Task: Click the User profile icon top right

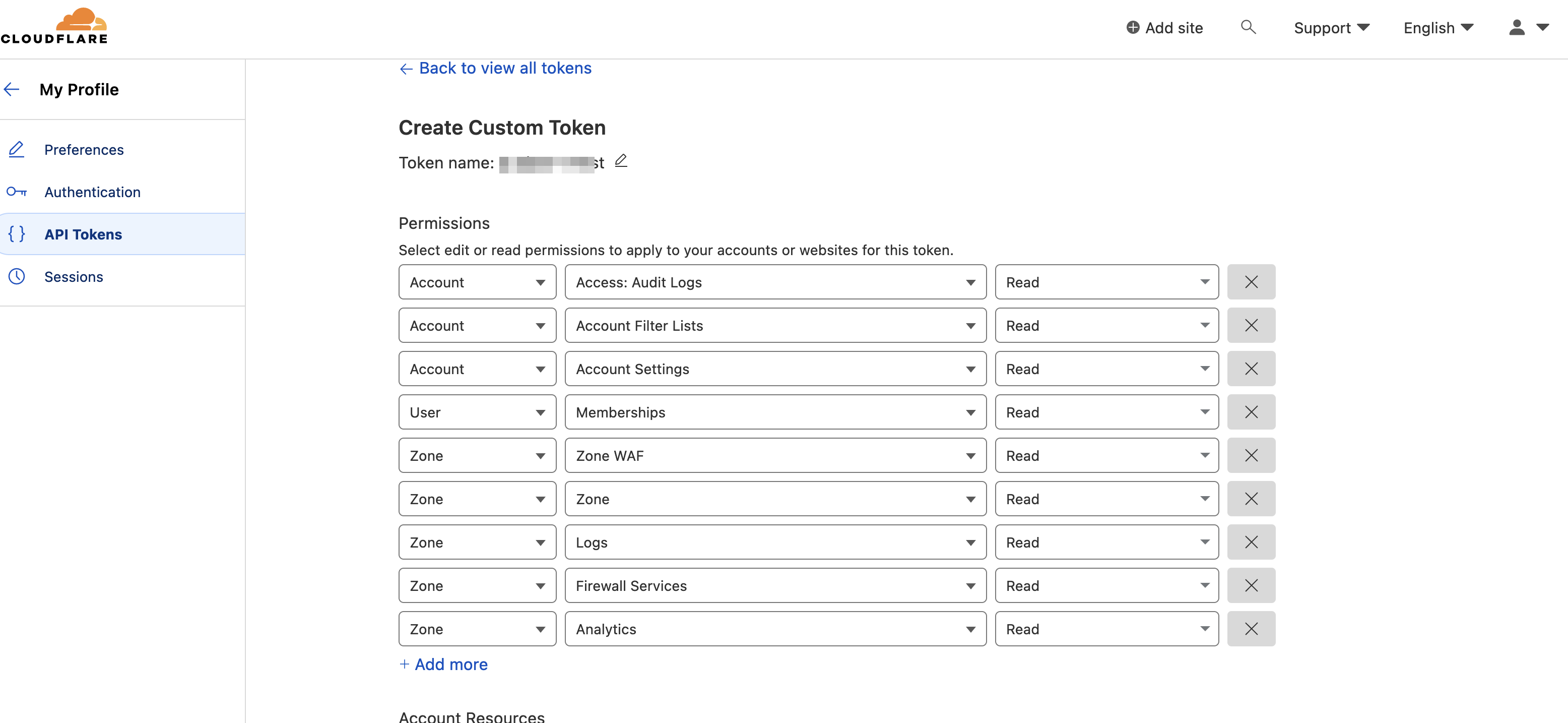Action: point(1517,27)
